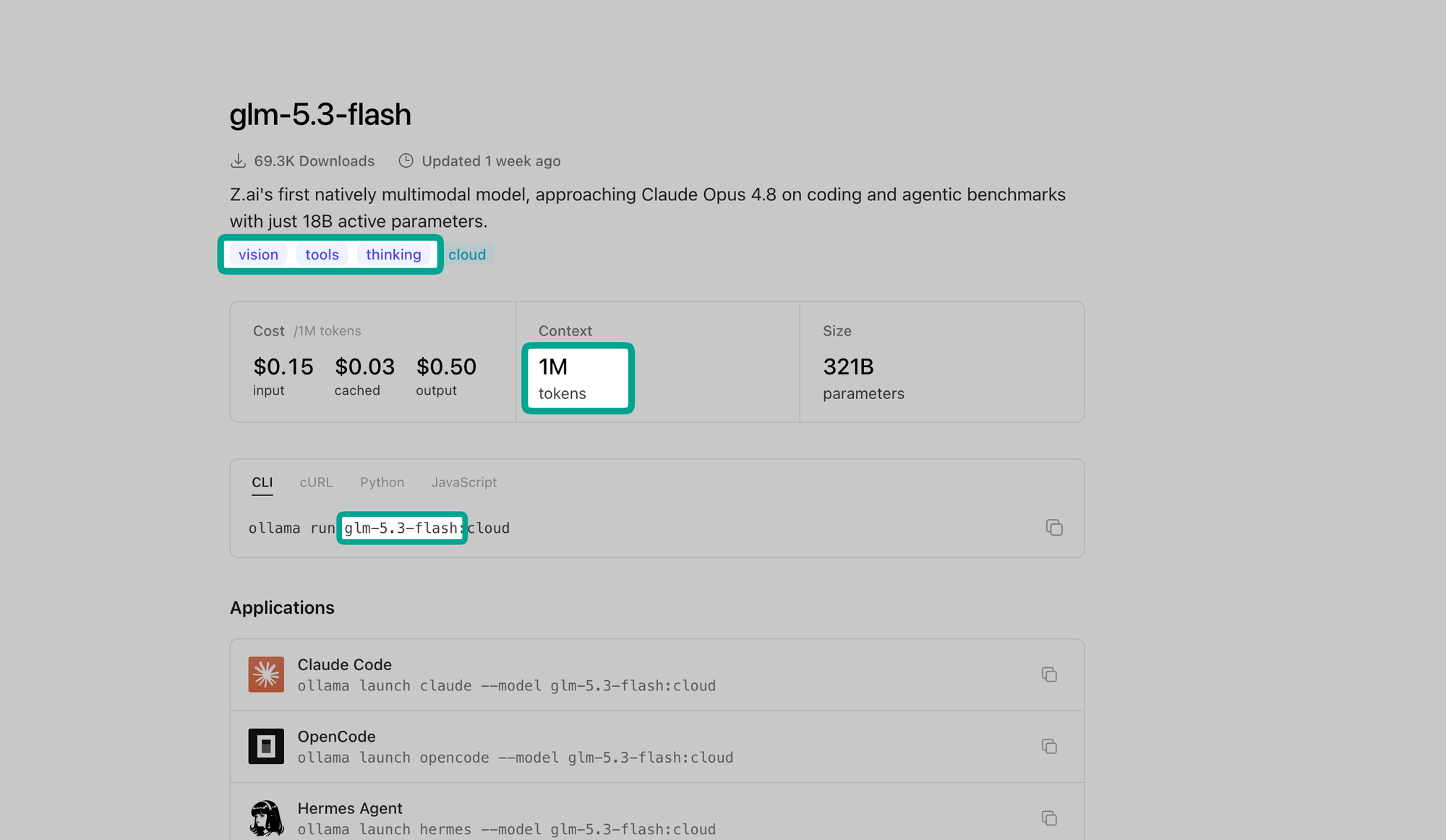
Task: Click the tools tag
Action: (322, 254)
